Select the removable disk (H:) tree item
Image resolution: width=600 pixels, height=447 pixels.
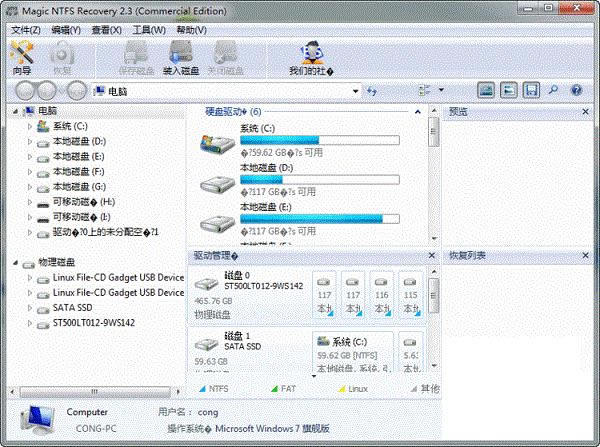pos(84,202)
